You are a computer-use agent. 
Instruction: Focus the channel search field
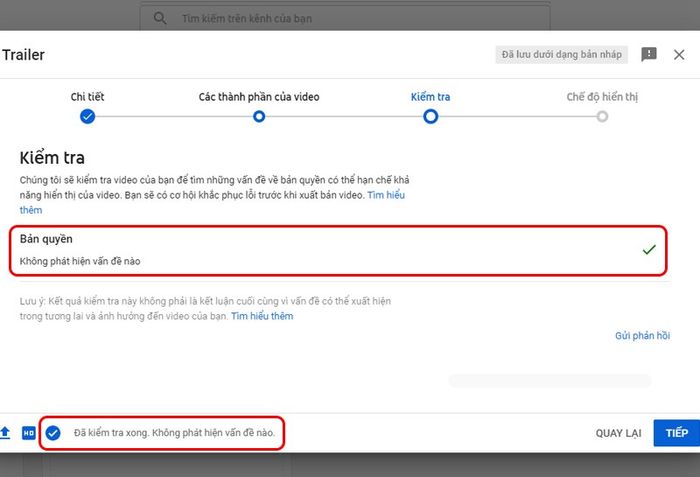345,18
